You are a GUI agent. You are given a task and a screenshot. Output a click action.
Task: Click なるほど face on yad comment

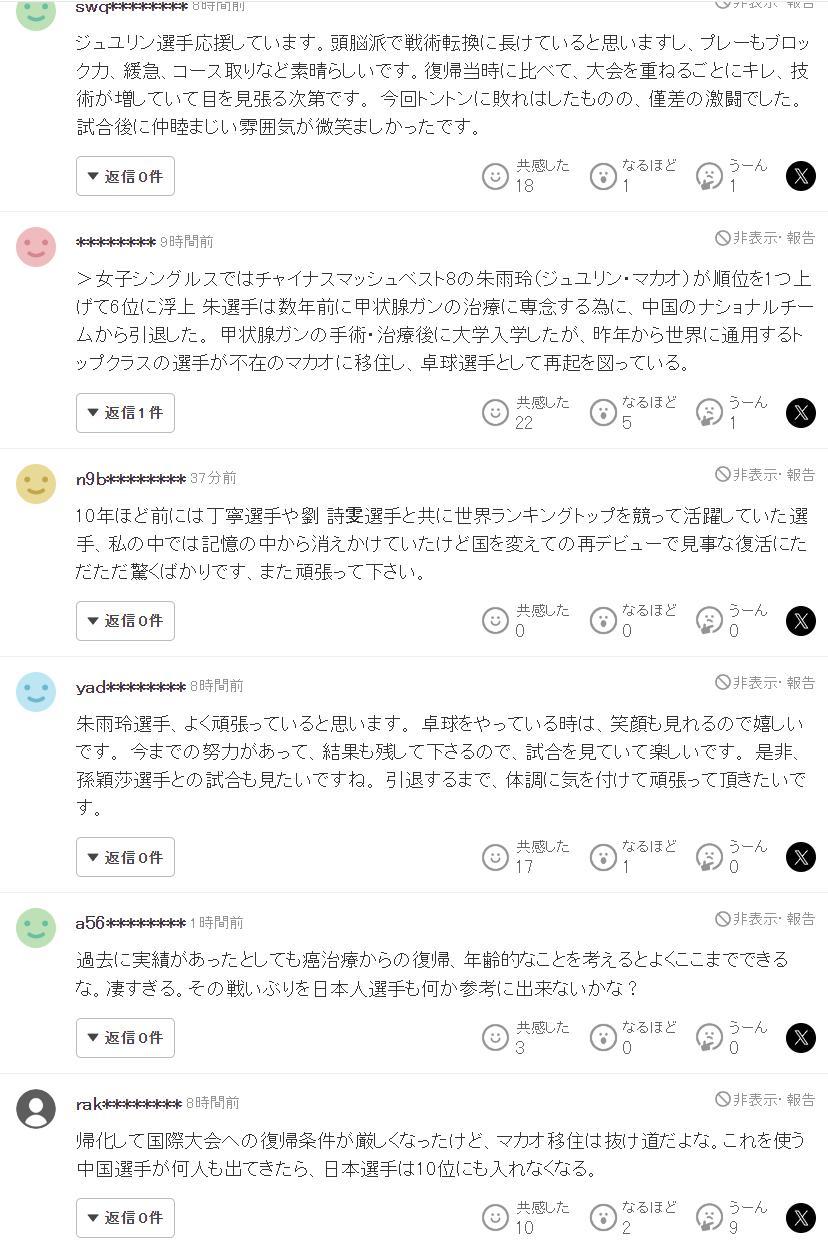[603, 857]
